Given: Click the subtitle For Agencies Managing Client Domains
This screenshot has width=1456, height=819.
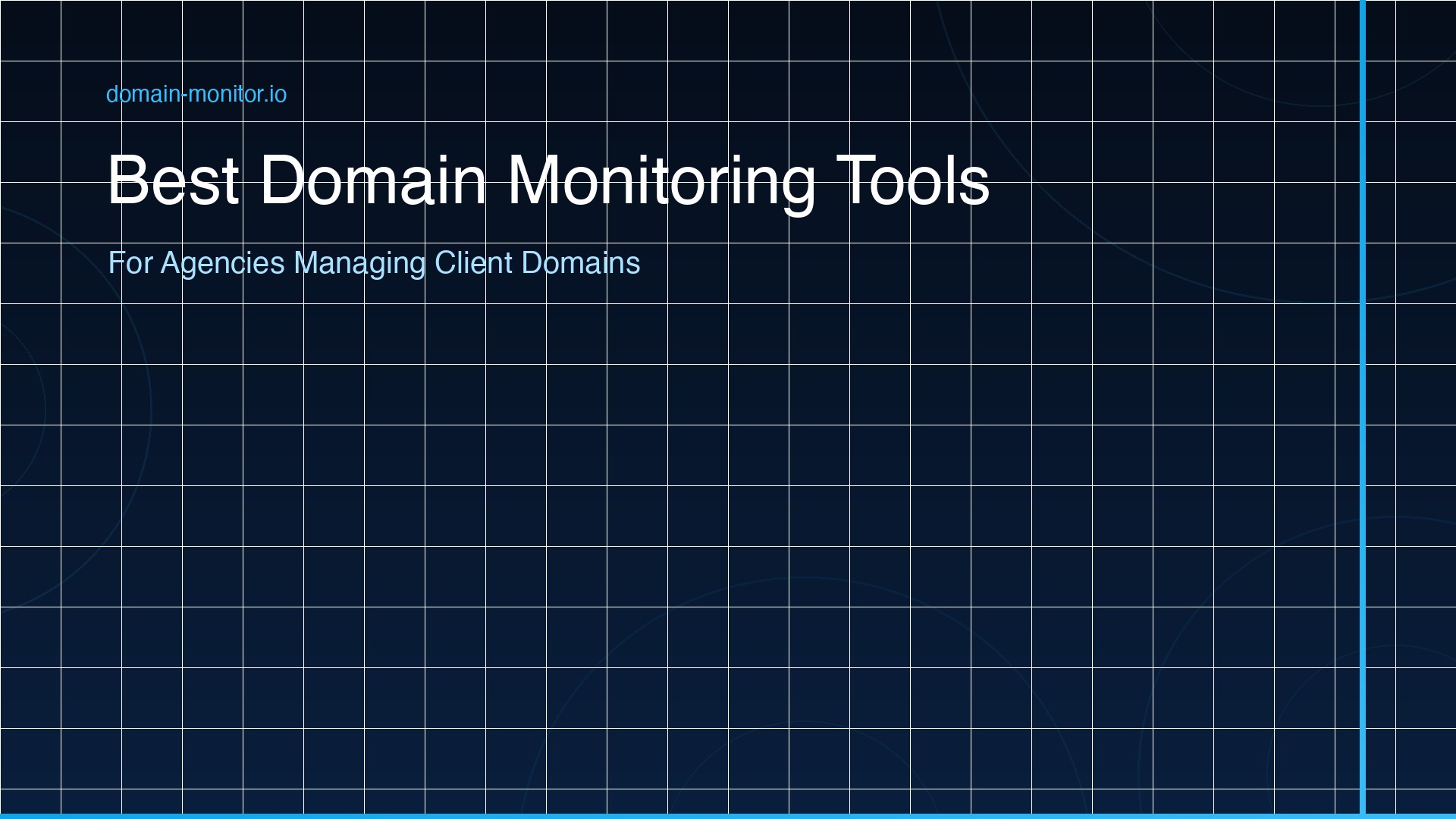Looking at the screenshot, I should [x=375, y=263].
